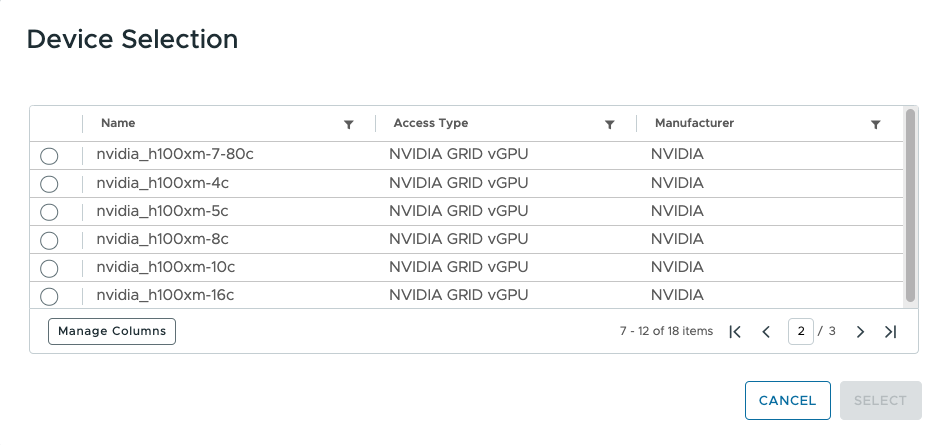The width and height of the screenshot is (947, 445).
Task: Click the SELECT button
Action: pos(880,400)
